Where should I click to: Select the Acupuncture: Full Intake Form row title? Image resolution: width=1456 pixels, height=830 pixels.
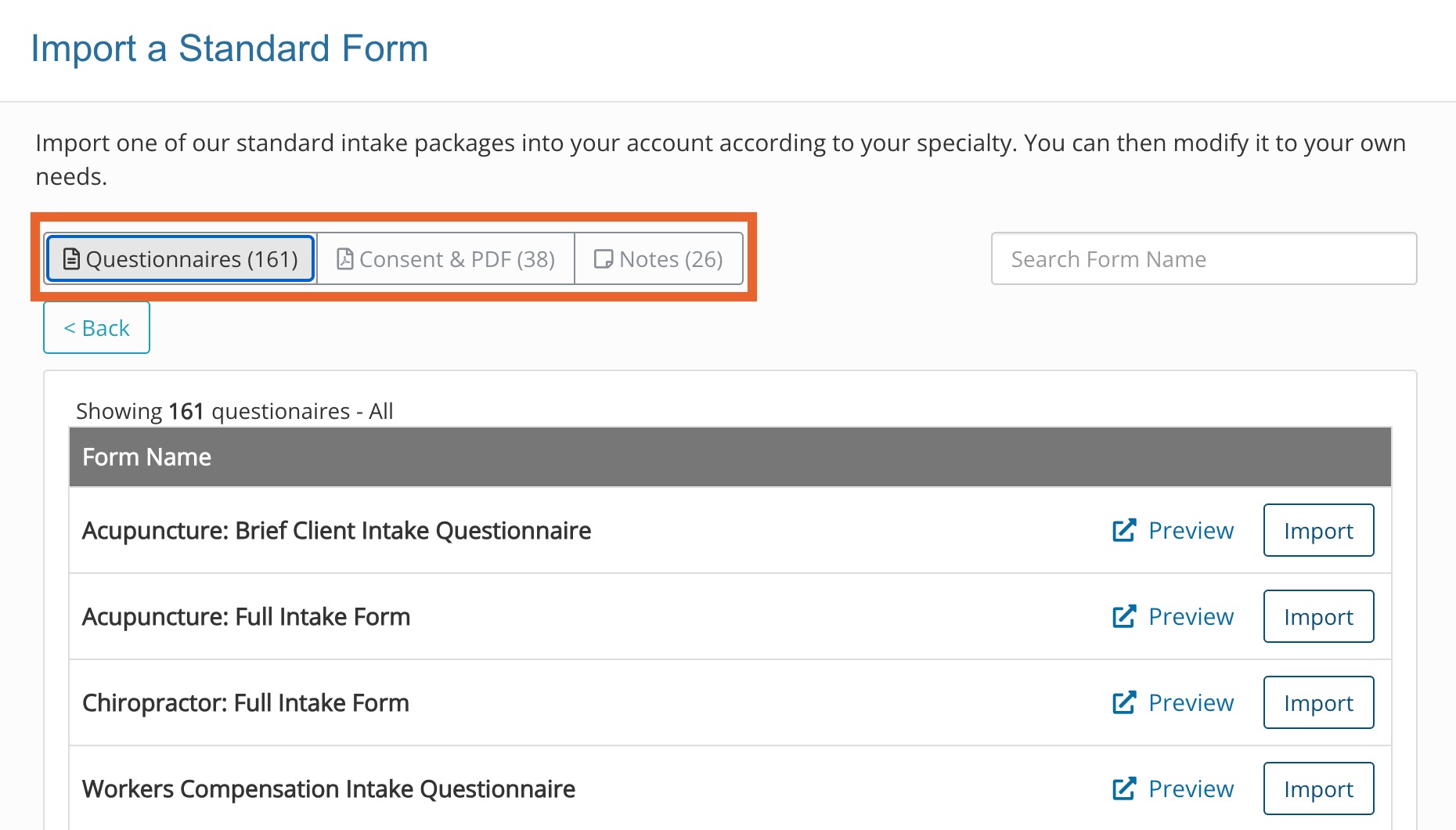[x=246, y=617]
